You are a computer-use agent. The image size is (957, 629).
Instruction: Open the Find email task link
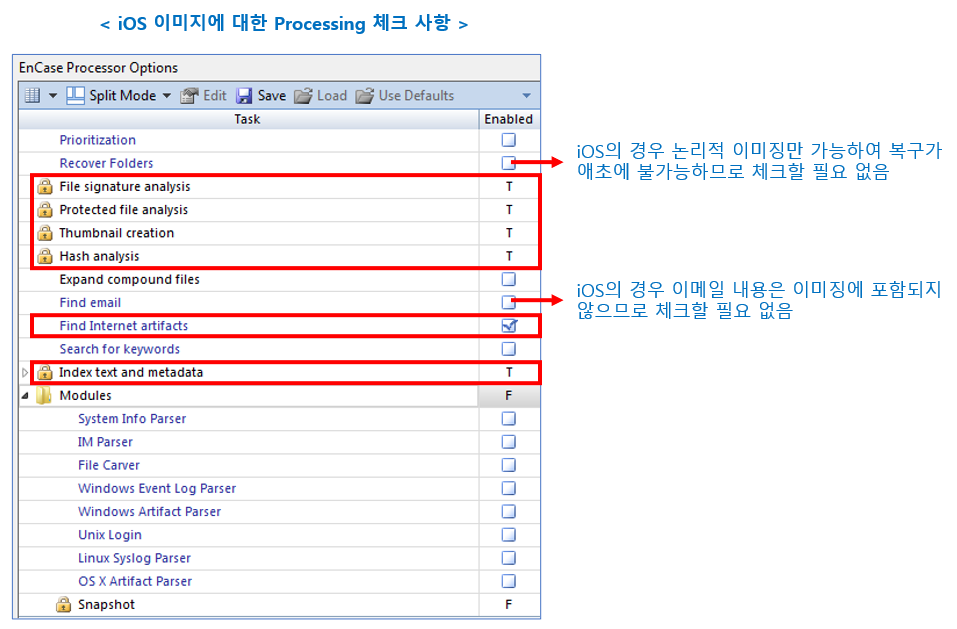90,303
